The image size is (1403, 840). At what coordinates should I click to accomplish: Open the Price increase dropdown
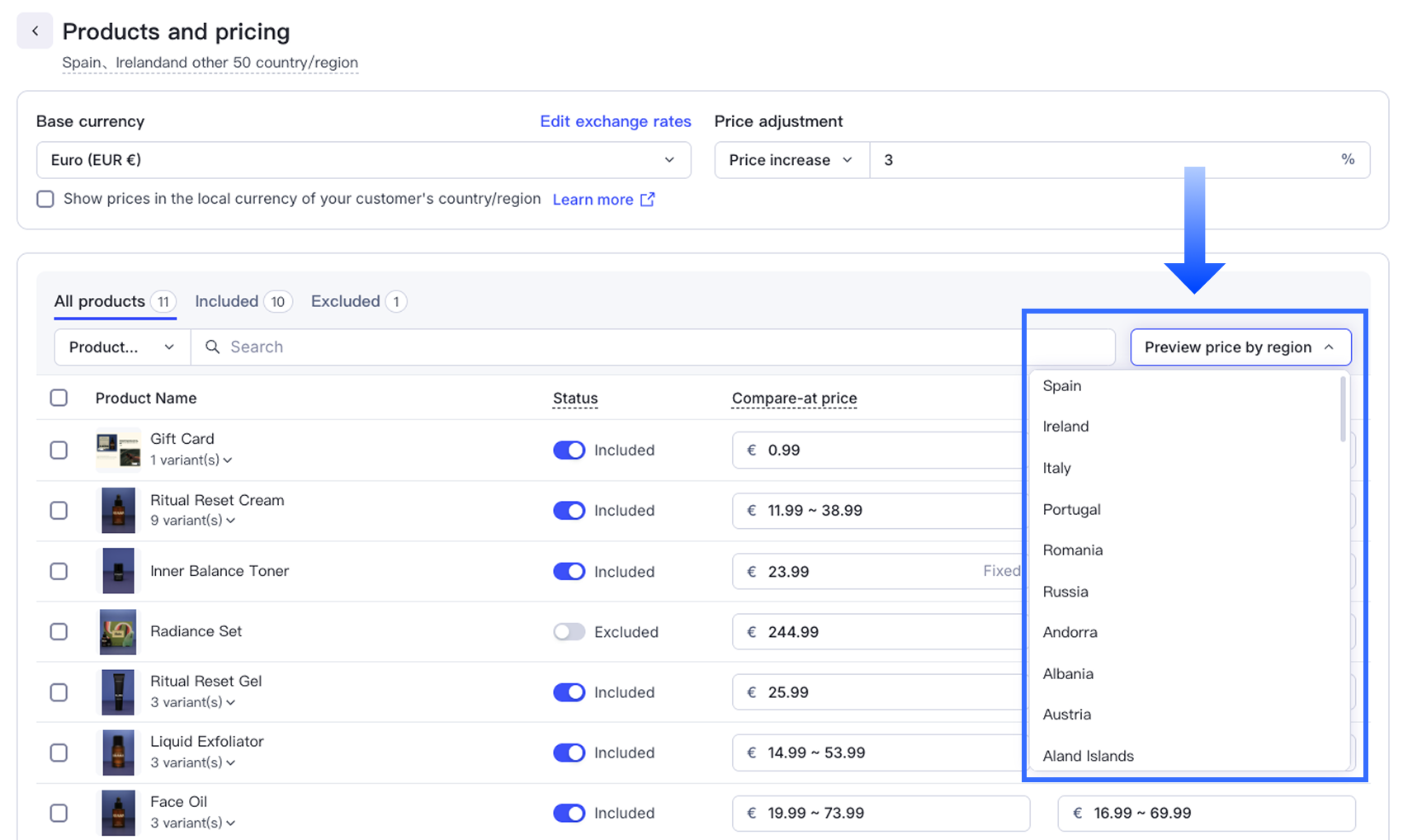point(791,160)
